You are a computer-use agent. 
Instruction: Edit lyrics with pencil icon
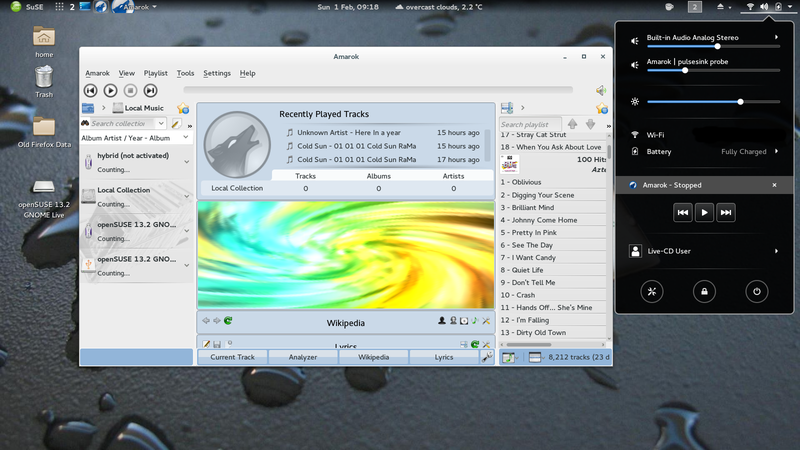tap(206, 345)
